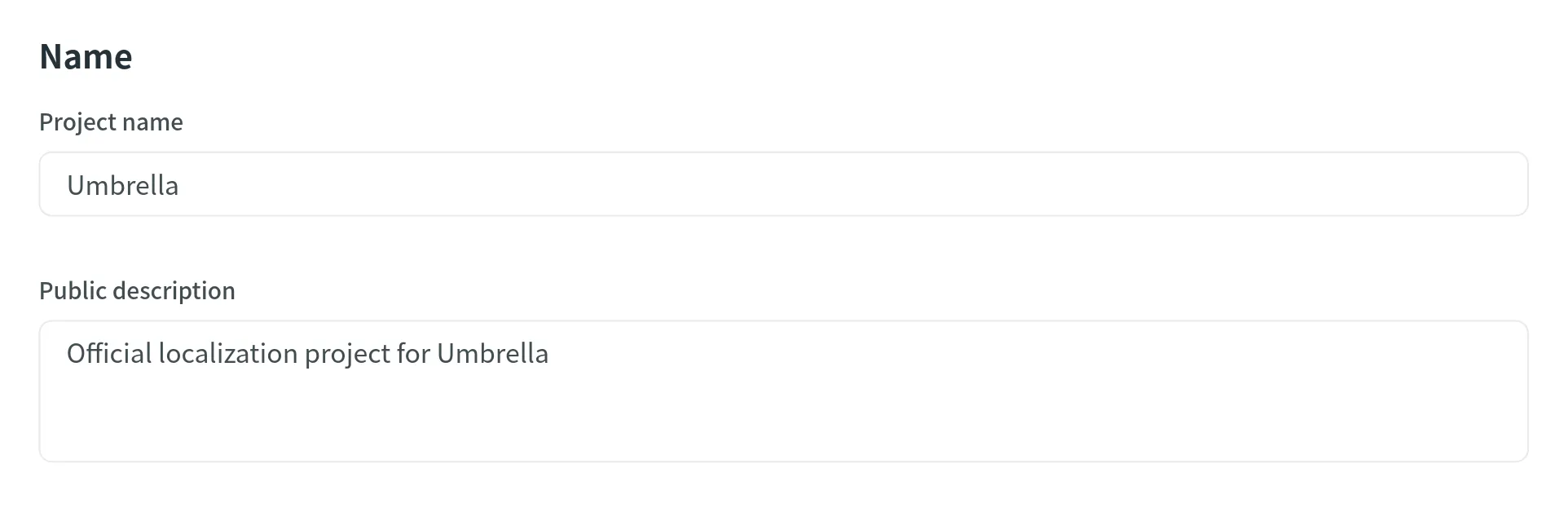Click empty right side of description box
Image resolution: width=1568 pixels, height=508 pixels.
click(x=1304, y=354)
